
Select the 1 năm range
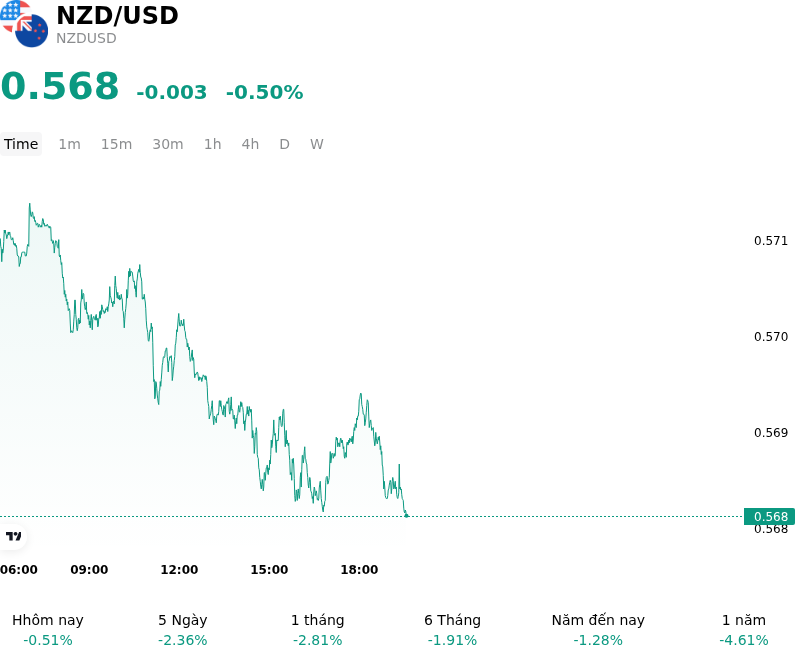pyautogui.click(x=744, y=630)
